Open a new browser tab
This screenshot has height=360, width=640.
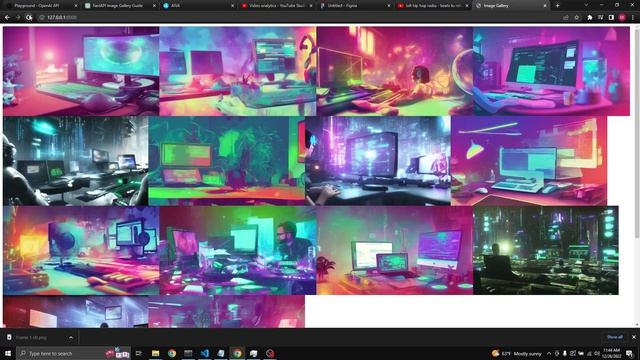click(x=558, y=6)
